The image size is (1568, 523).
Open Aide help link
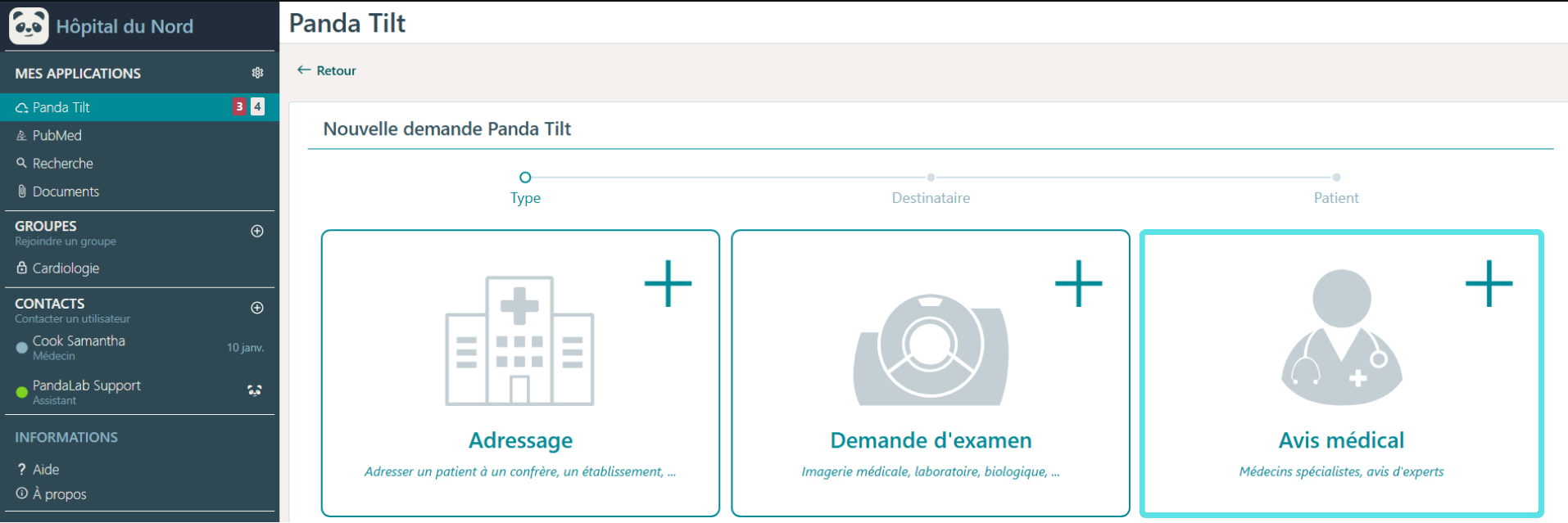(46, 469)
